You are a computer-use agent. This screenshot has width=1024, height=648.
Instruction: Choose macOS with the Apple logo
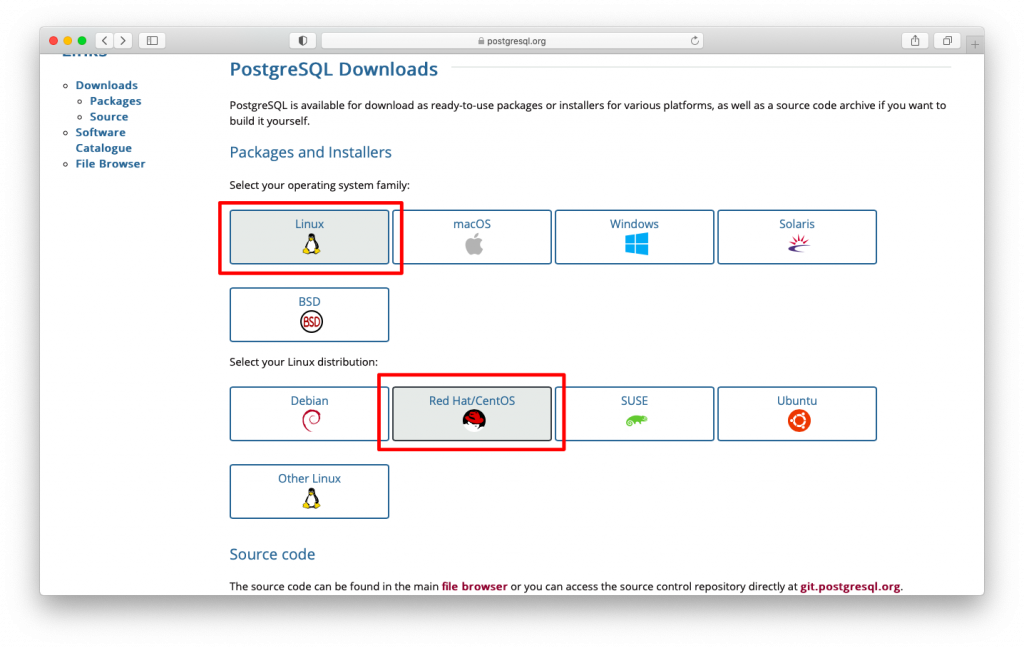pos(471,237)
